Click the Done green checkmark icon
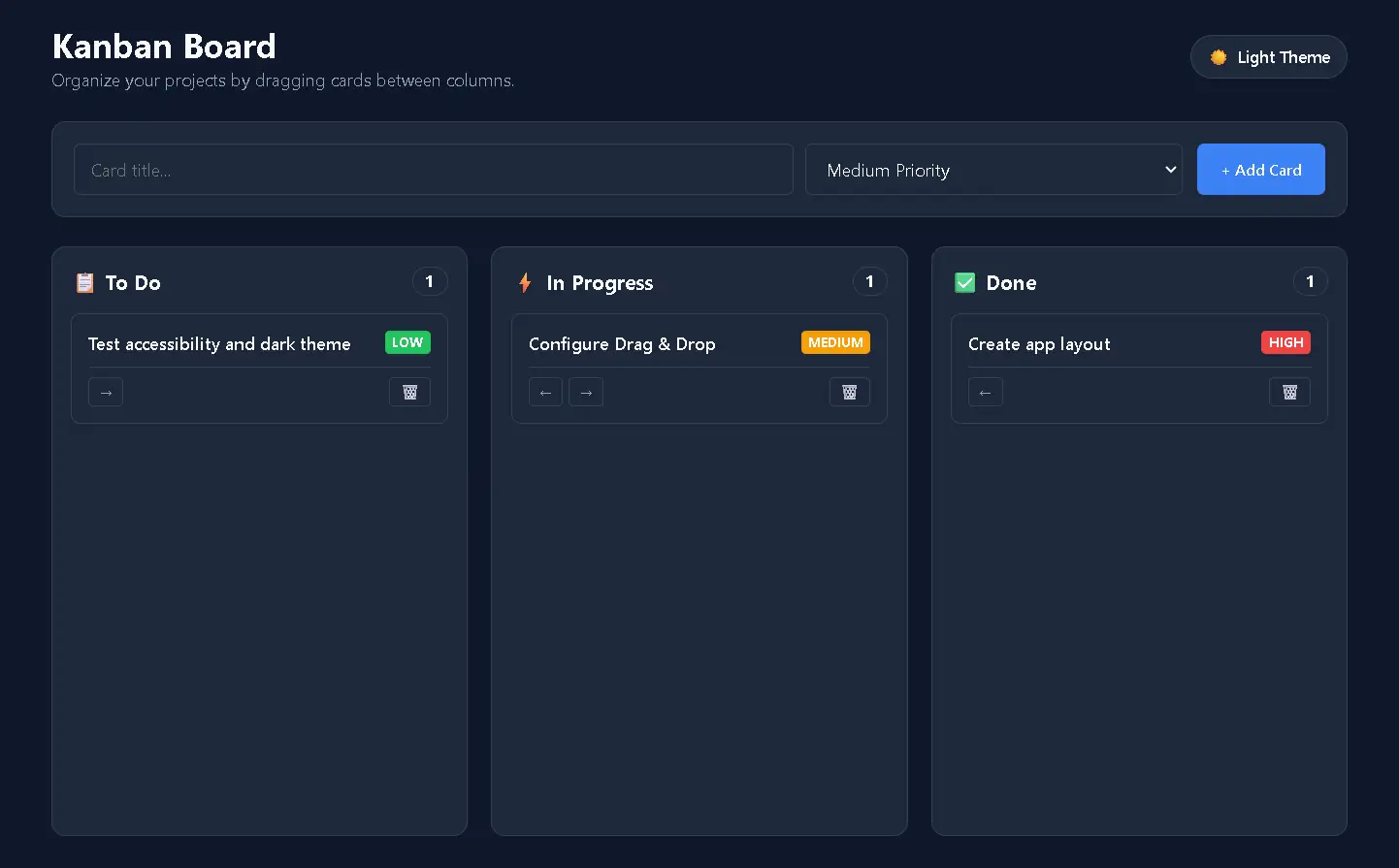Screen dimensions: 1399x868 (x=965, y=282)
